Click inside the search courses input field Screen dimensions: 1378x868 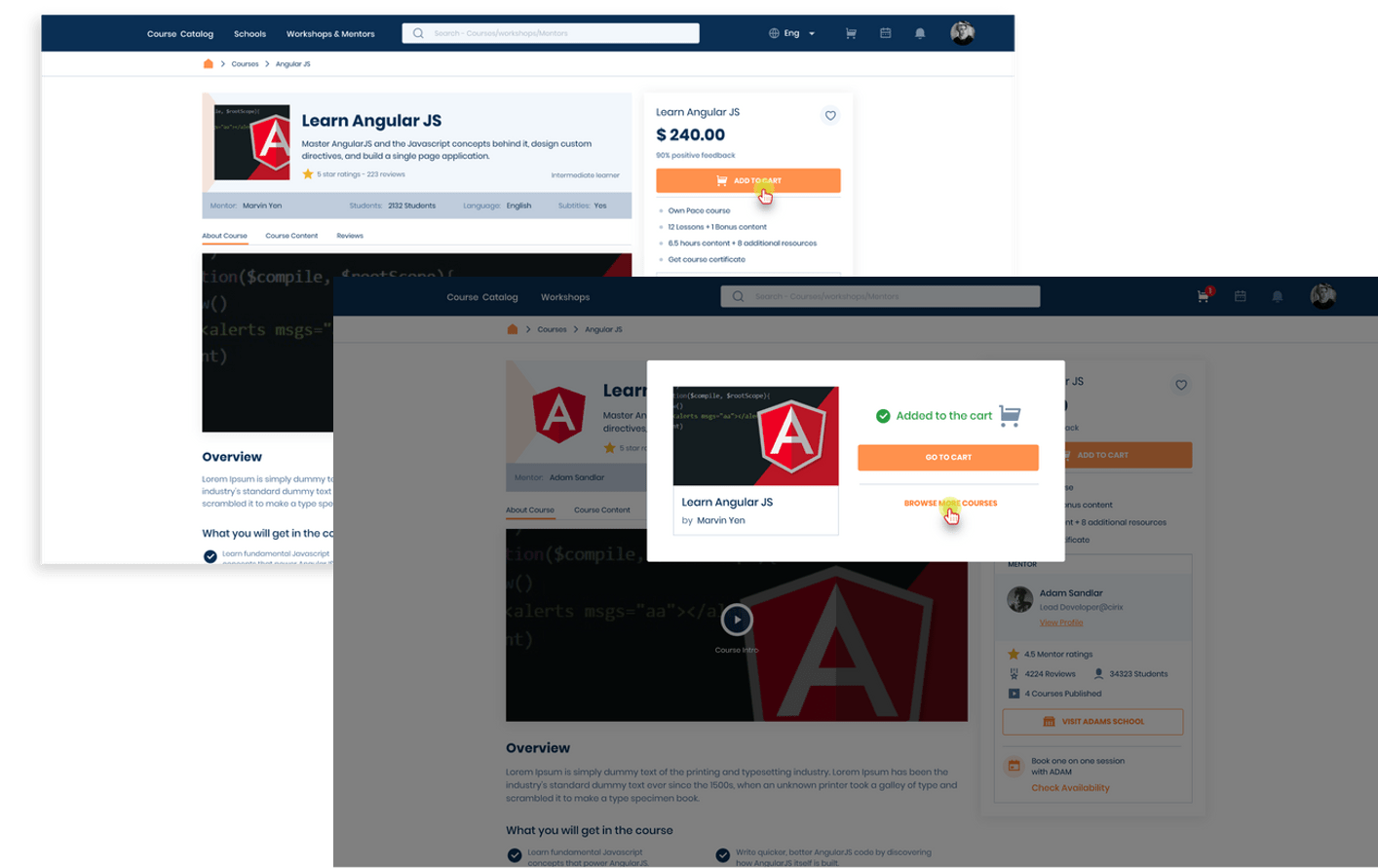555,32
